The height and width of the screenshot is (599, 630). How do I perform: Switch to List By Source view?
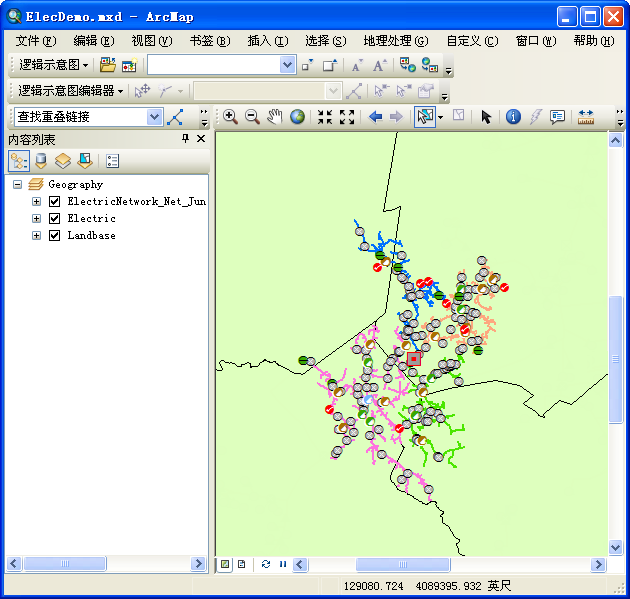[x=41, y=160]
